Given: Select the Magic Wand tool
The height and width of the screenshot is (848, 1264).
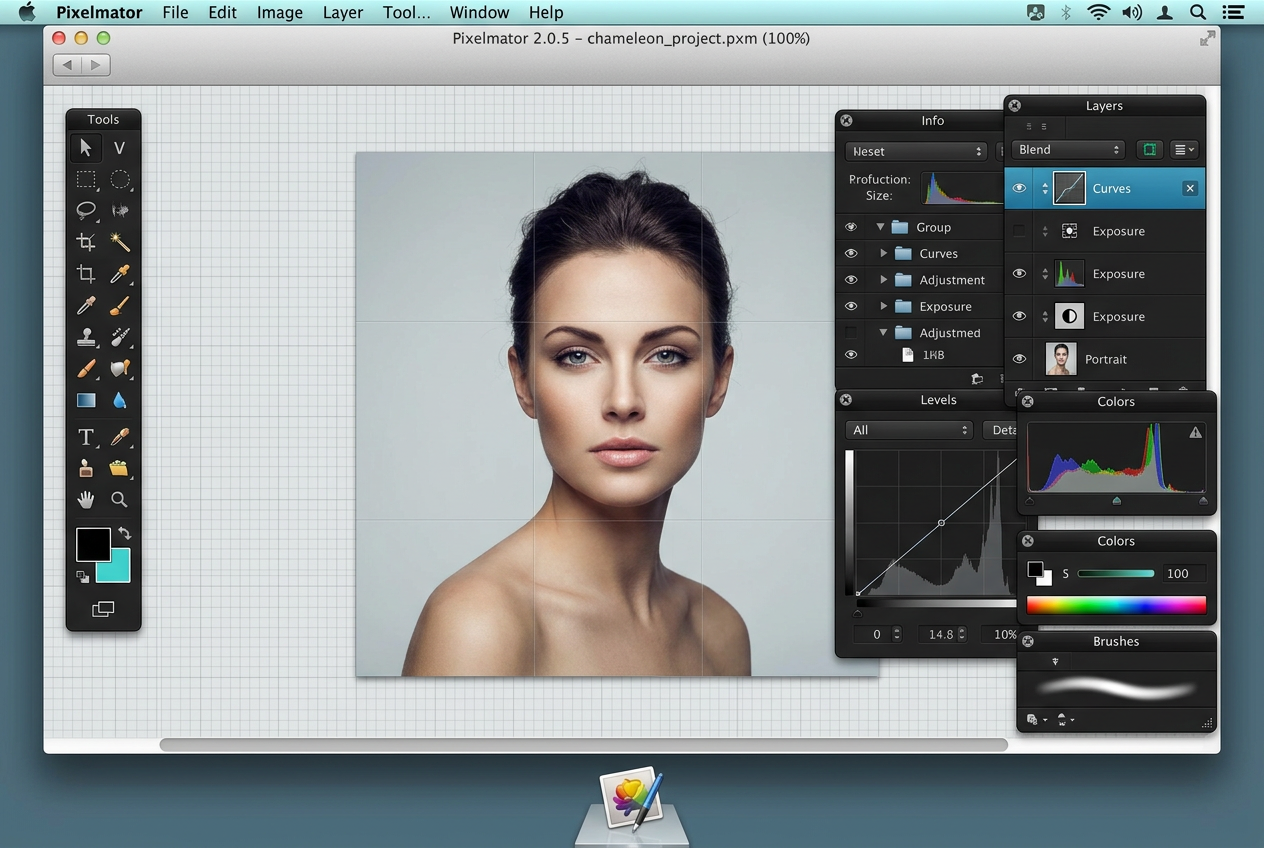Looking at the screenshot, I should point(120,242).
